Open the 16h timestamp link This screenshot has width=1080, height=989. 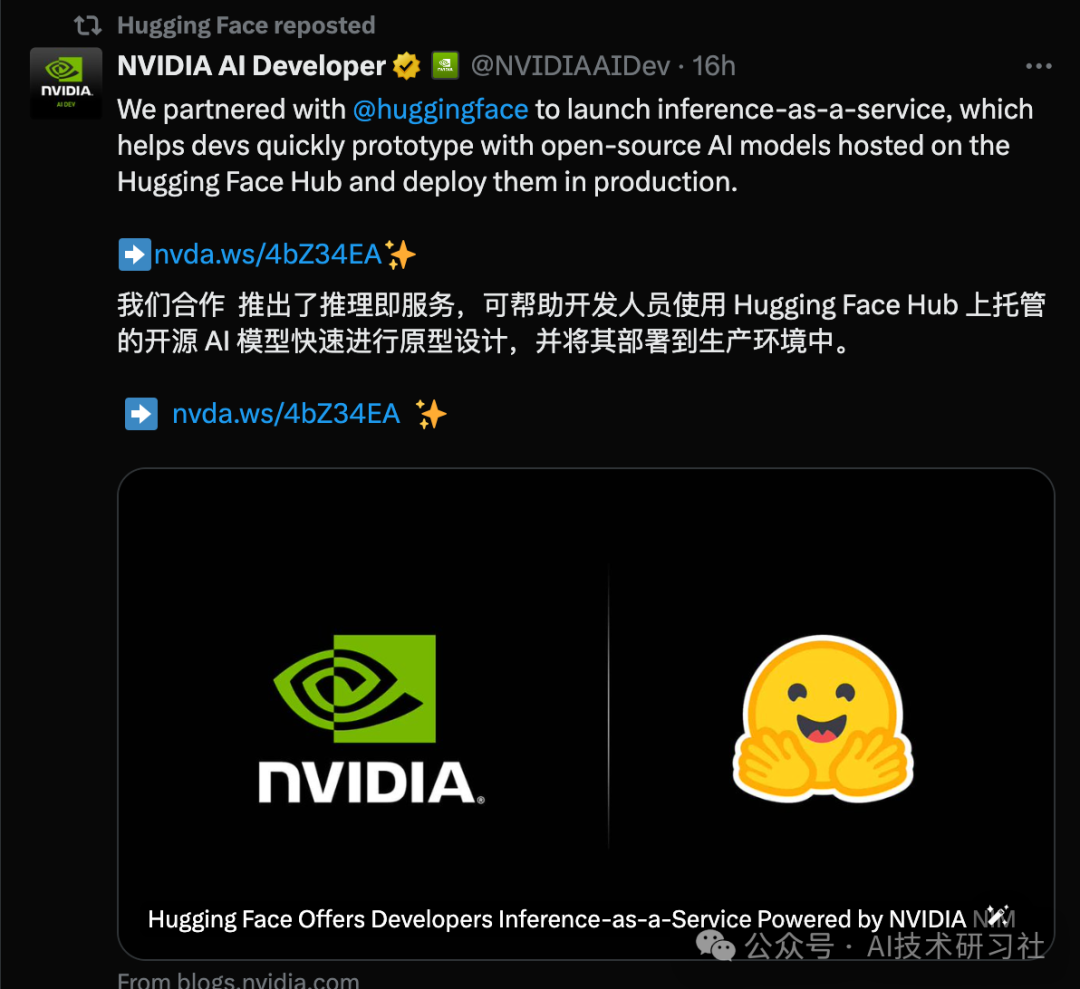(714, 66)
